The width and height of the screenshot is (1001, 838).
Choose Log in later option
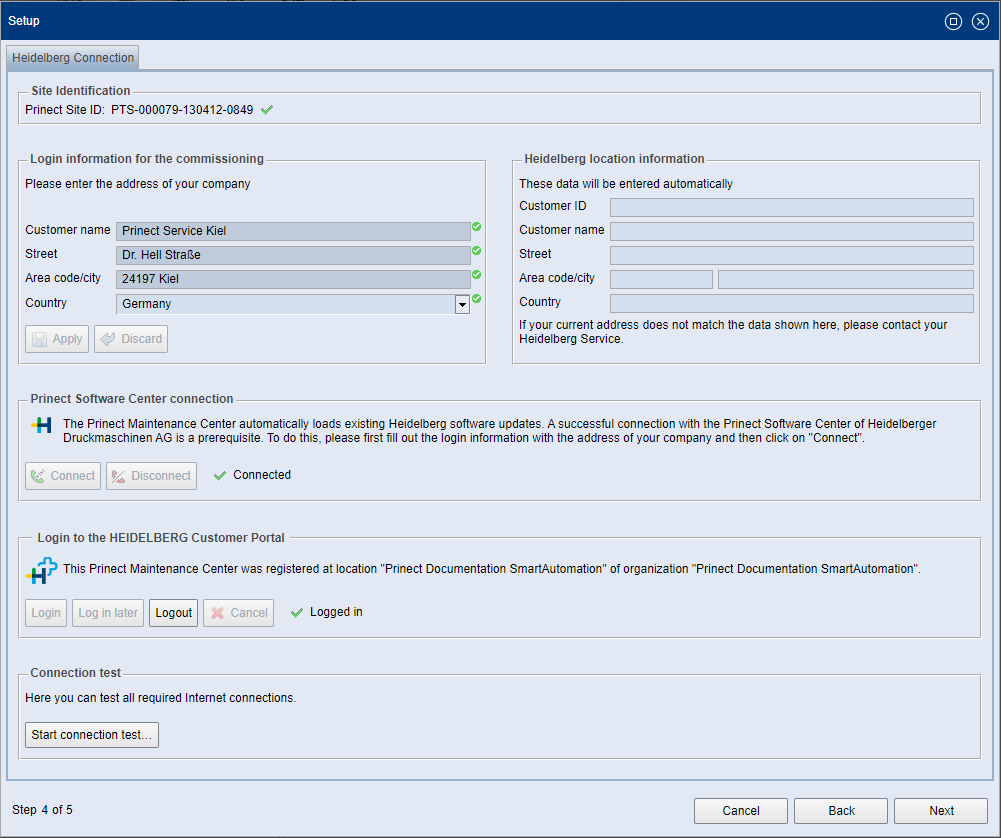(x=107, y=612)
